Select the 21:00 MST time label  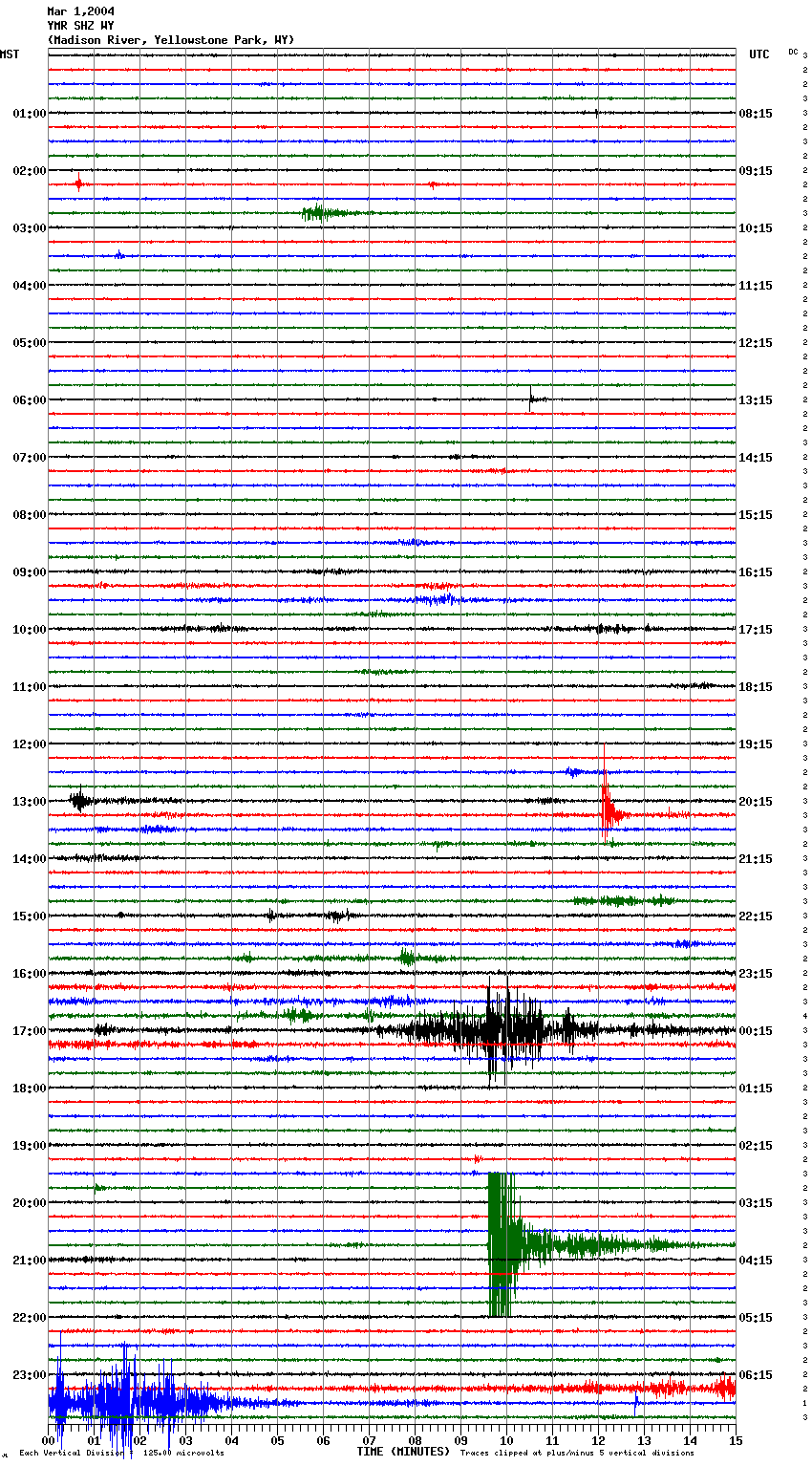point(30,1261)
